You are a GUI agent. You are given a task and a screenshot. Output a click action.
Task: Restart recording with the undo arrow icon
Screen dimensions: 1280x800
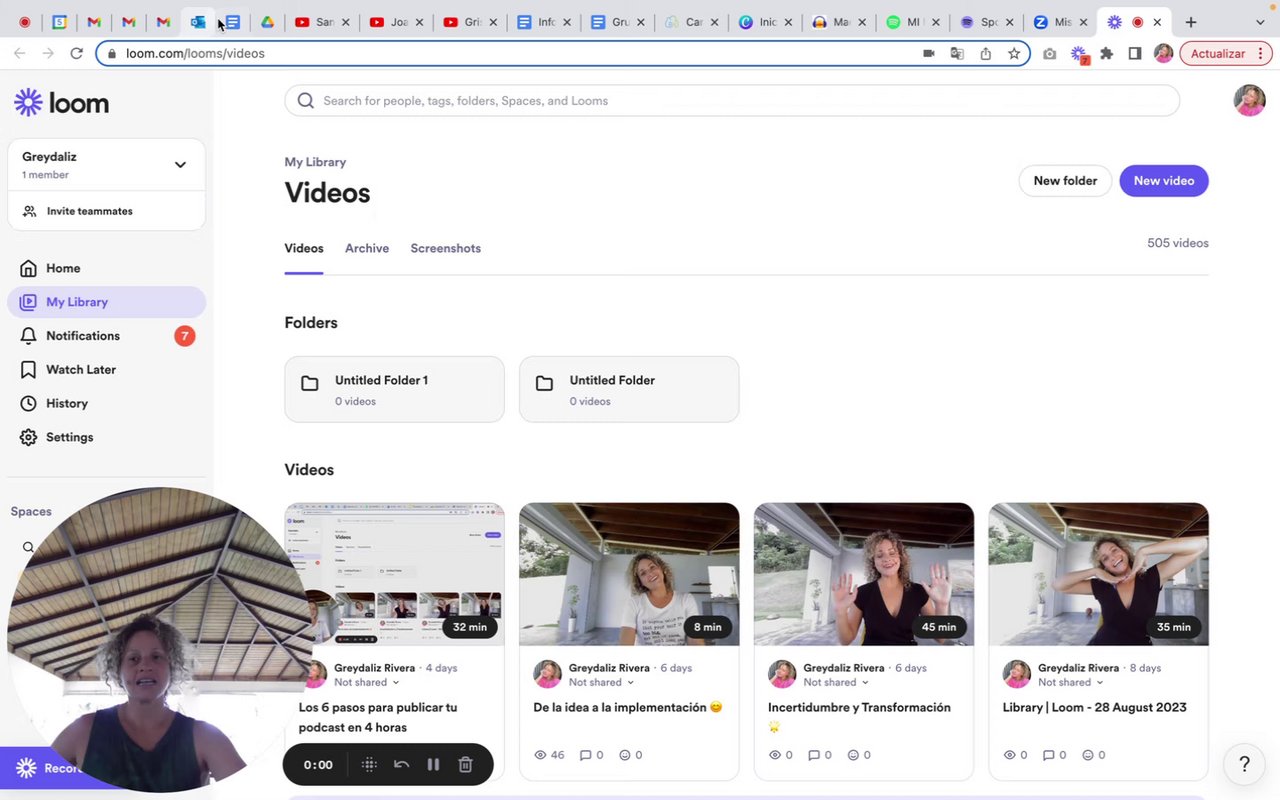(401, 765)
